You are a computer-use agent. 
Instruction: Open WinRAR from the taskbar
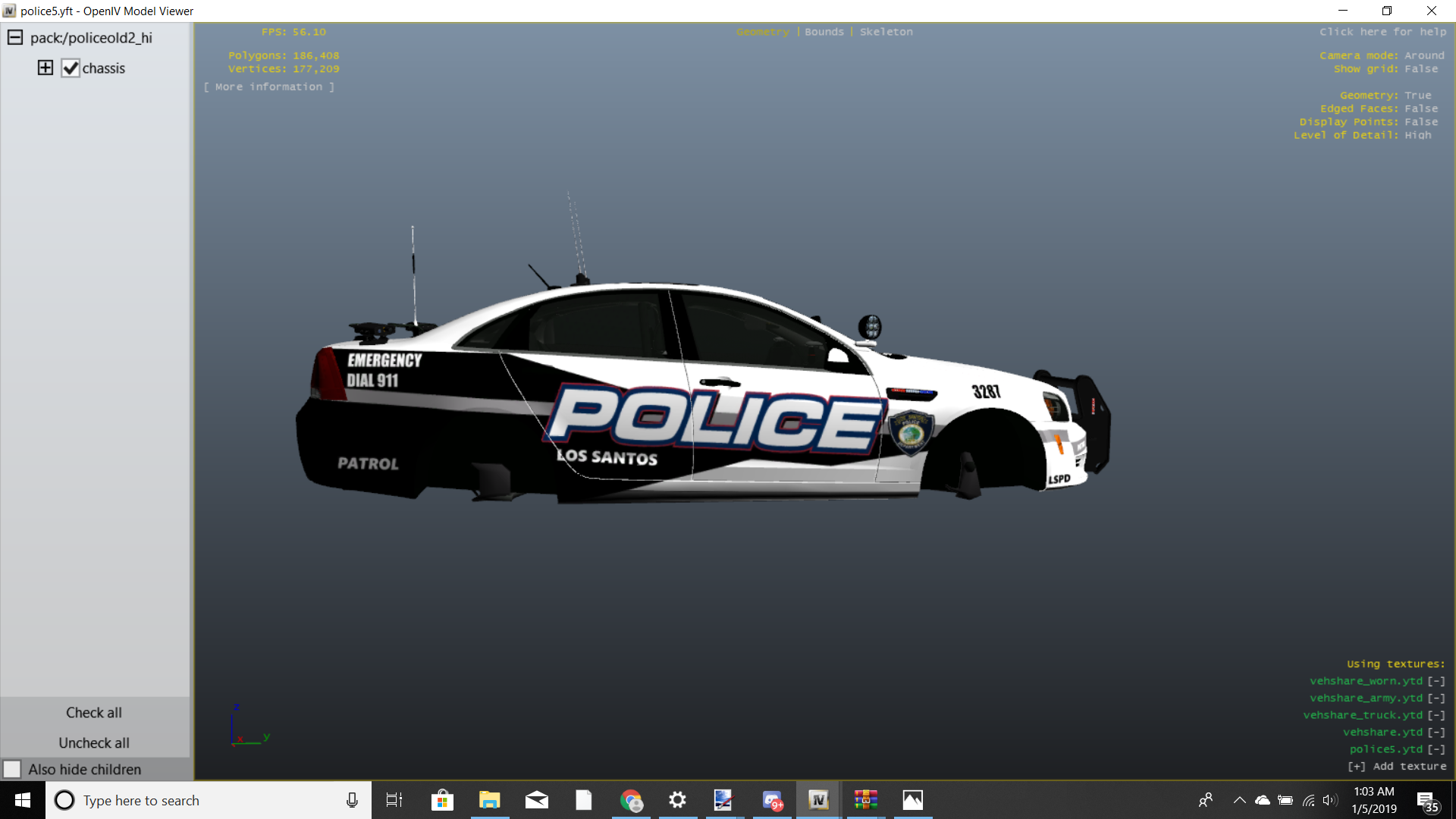865,800
